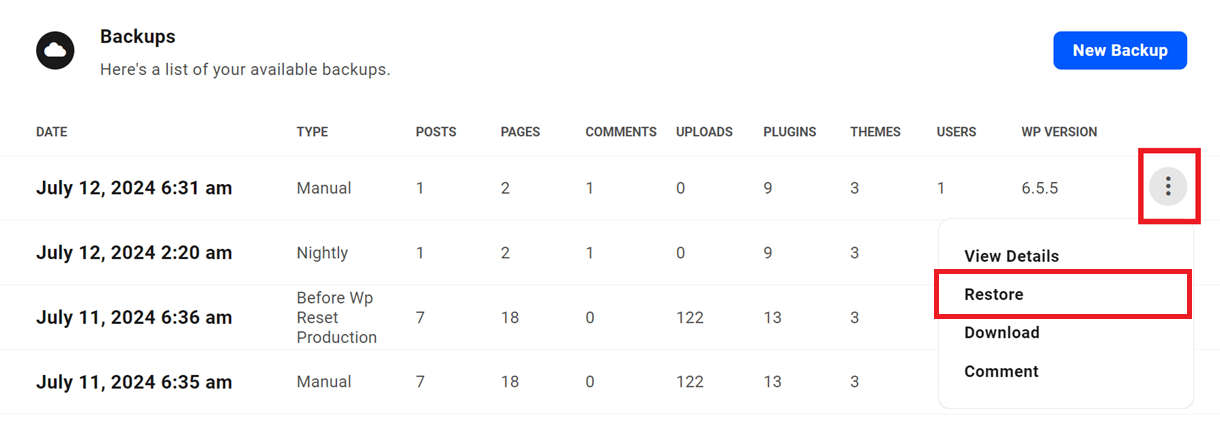Select View Details from the menu
Viewport: 1220px width, 422px height.
pos(1011,256)
